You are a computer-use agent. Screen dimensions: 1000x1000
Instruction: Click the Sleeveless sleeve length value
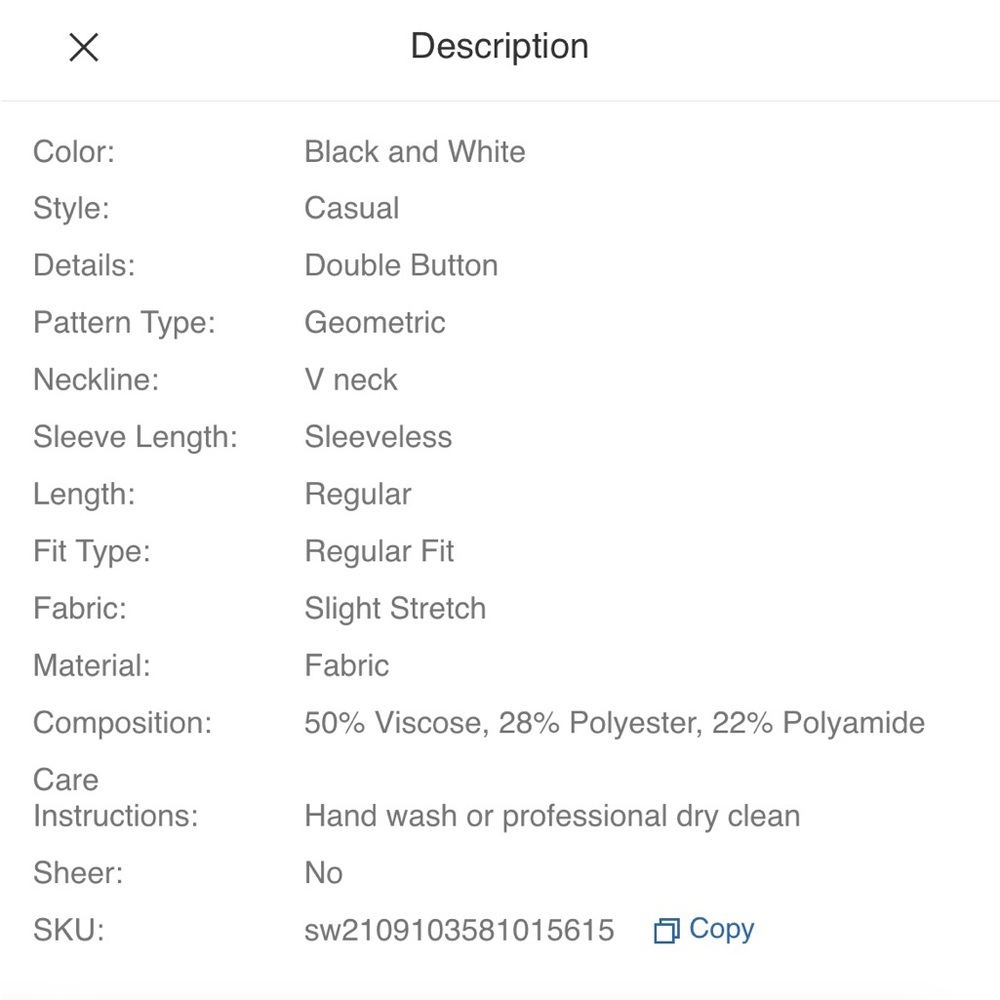tap(377, 437)
